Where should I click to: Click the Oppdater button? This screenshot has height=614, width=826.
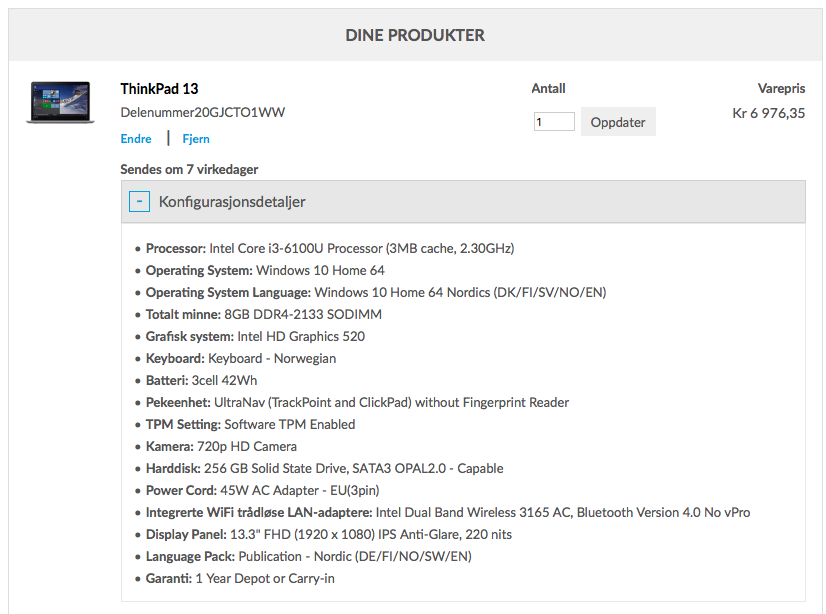(x=618, y=122)
